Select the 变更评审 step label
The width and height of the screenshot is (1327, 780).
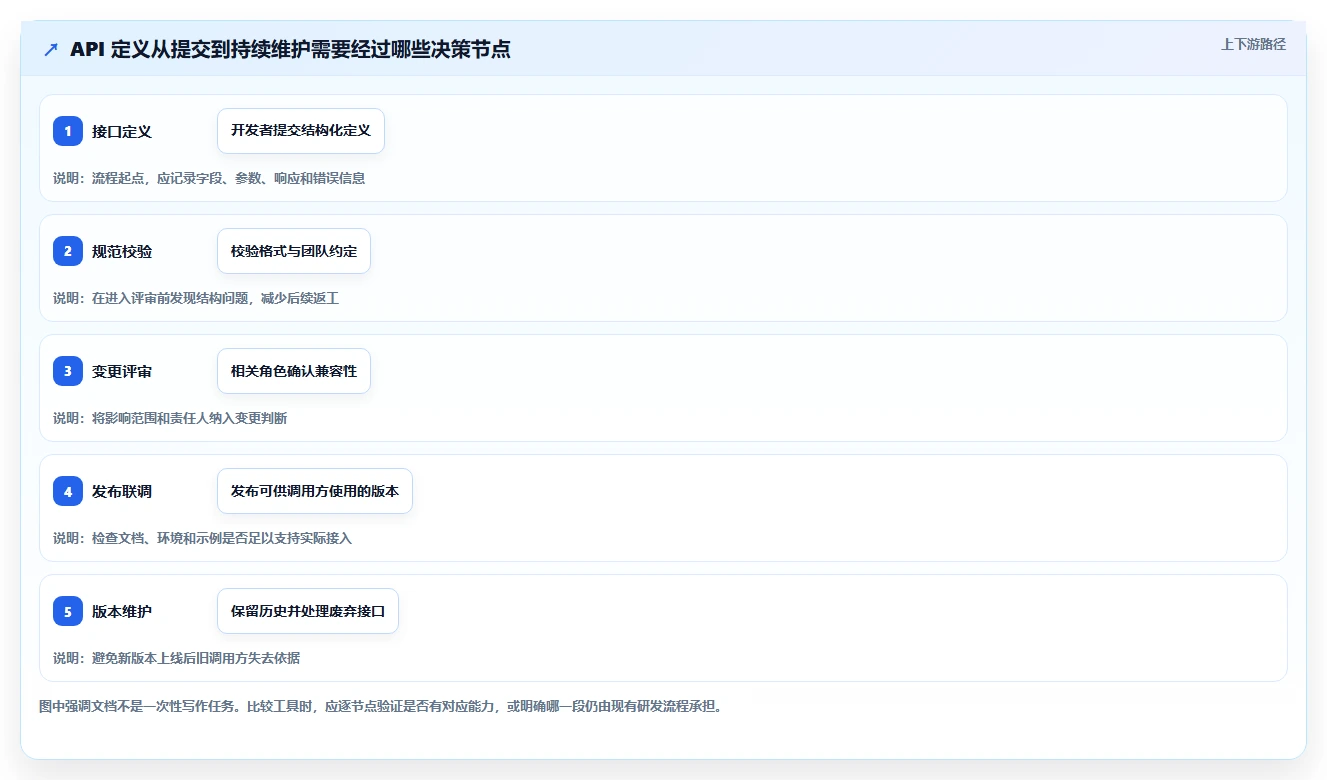[122, 371]
